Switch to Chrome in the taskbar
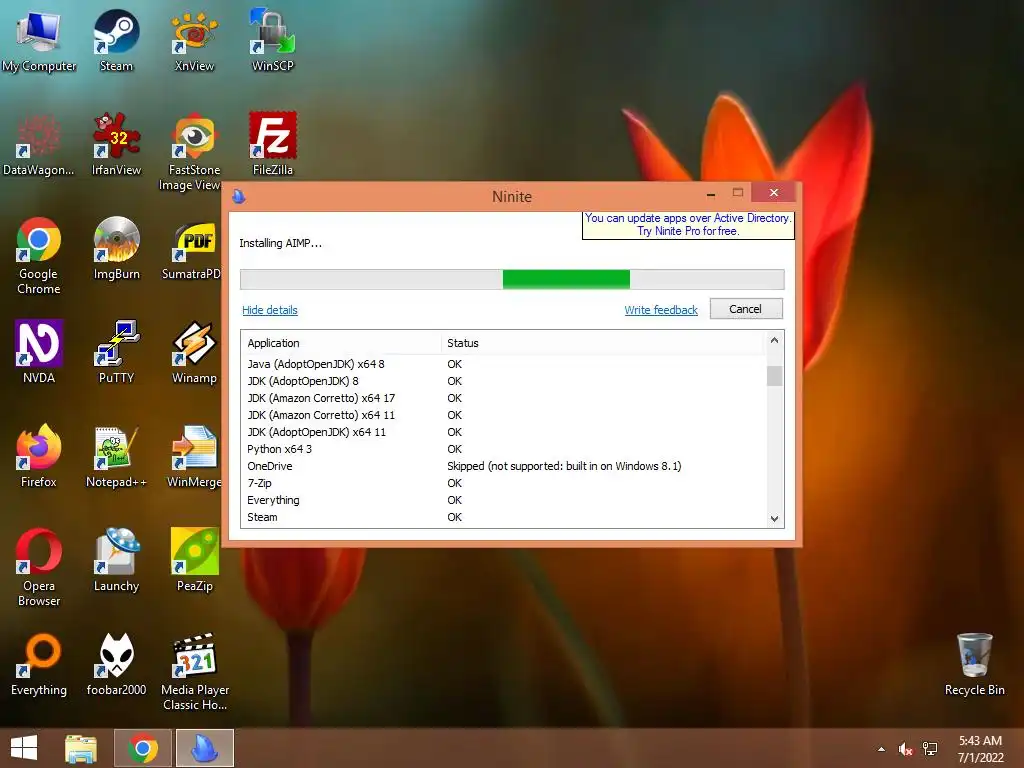Viewport: 1024px width, 768px height. coord(142,748)
